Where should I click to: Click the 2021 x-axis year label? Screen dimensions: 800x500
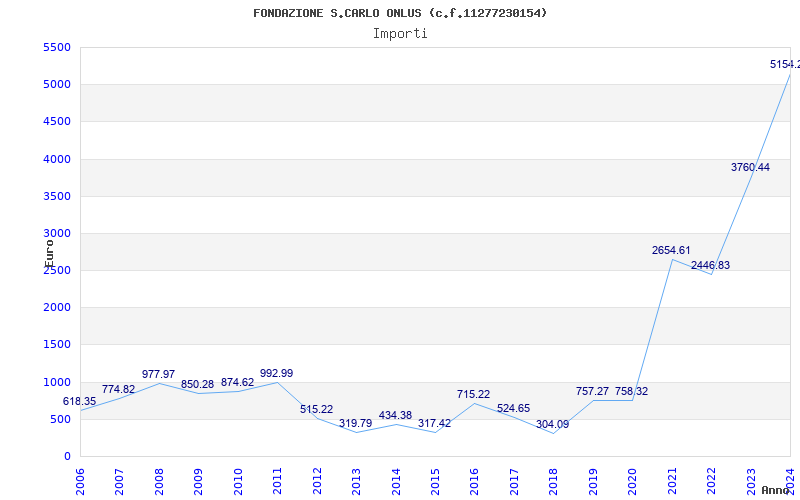click(x=672, y=479)
